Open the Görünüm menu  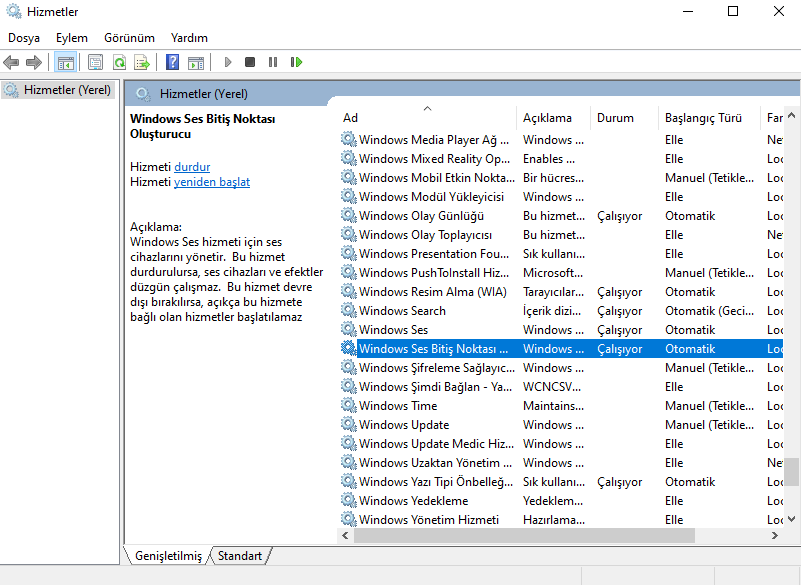[129, 38]
